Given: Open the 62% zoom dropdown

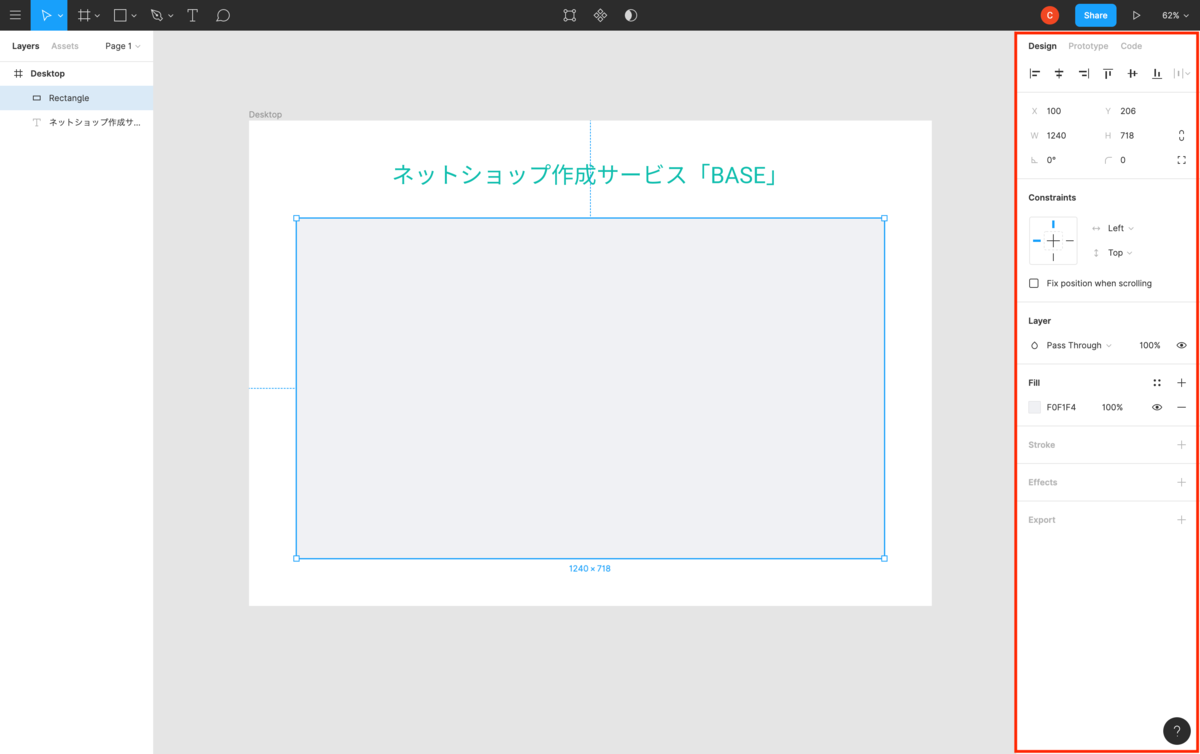Looking at the screenshot, I should pyautogui.click(x=1175, y=15).
